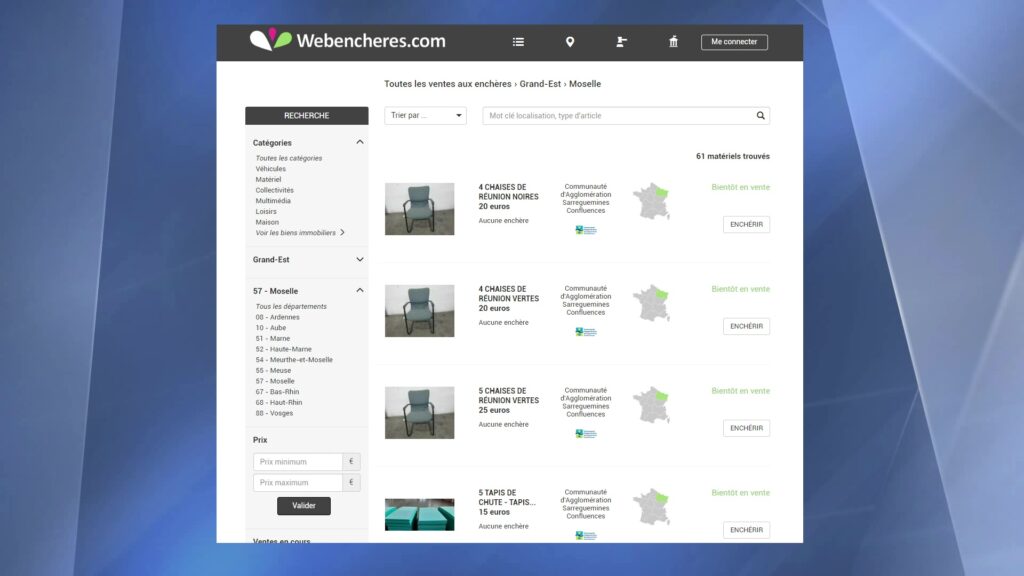1024x576 pixels.
Task: Click the Webencheres.com logo
Action: coord(347,40)
